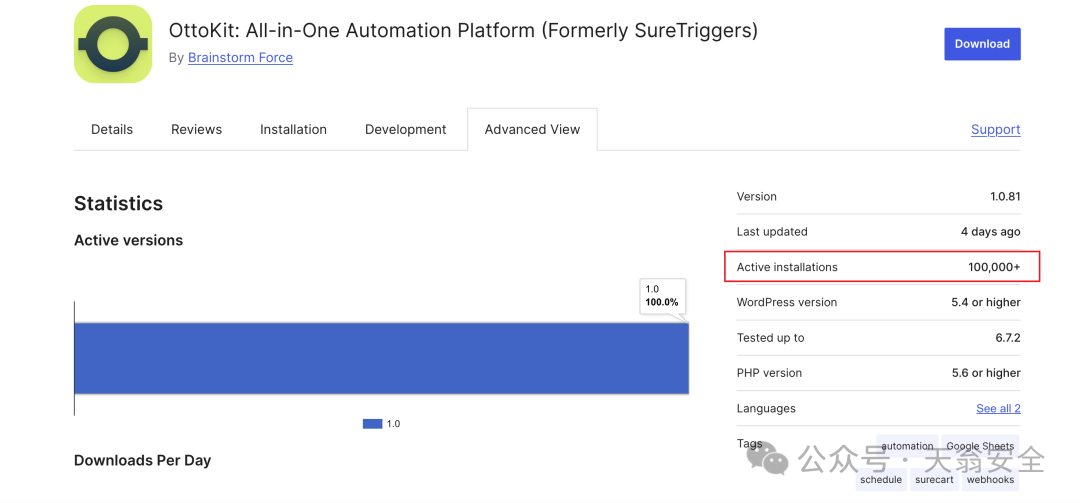Select the schedule tag
Screen dimensions: 1080x503
[x=881, y=480]
